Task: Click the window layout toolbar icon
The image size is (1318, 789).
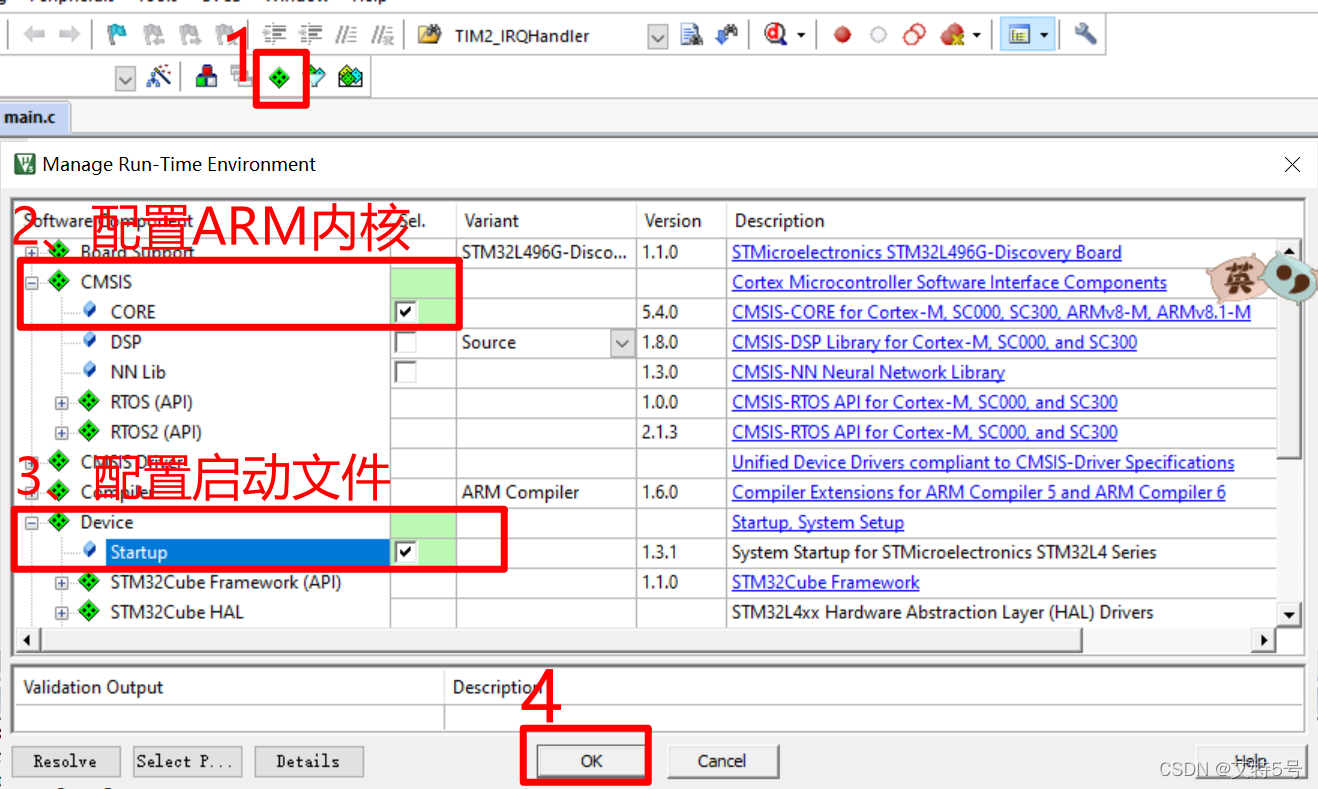Action: [x=1019, y=35]
